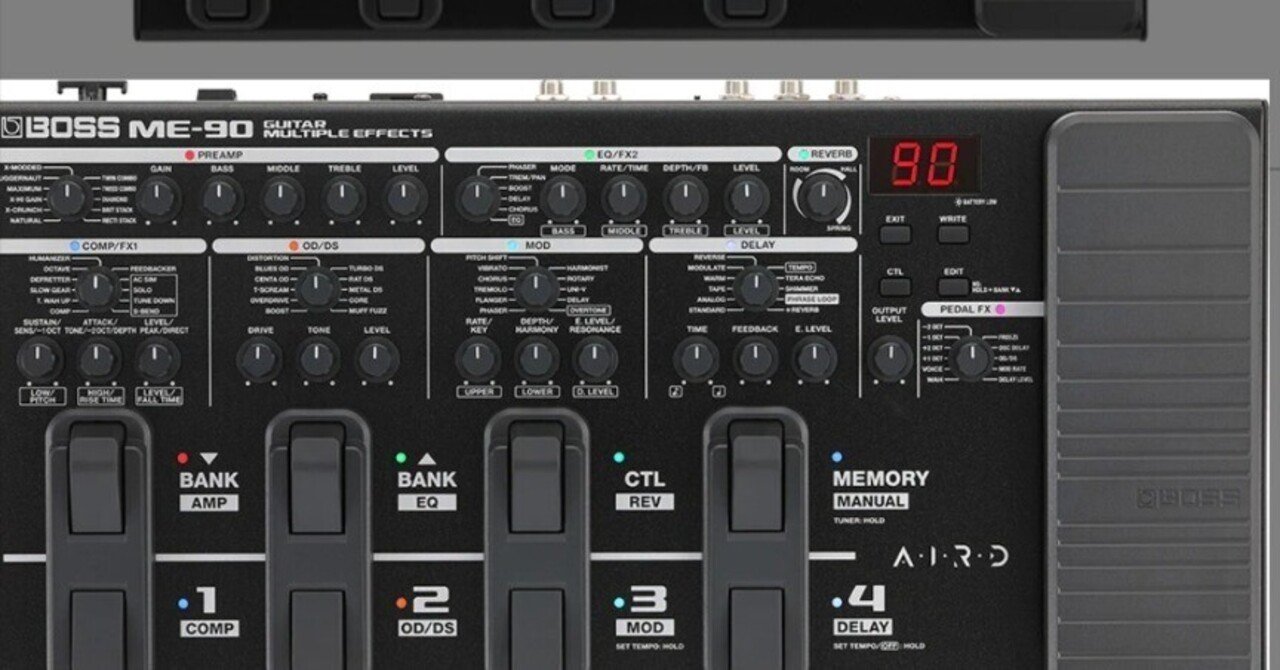Adjust the EQ/FX2 DEPTH/FB knob
The width and height of the screenshot is (1280, 670).
(686, 198)
